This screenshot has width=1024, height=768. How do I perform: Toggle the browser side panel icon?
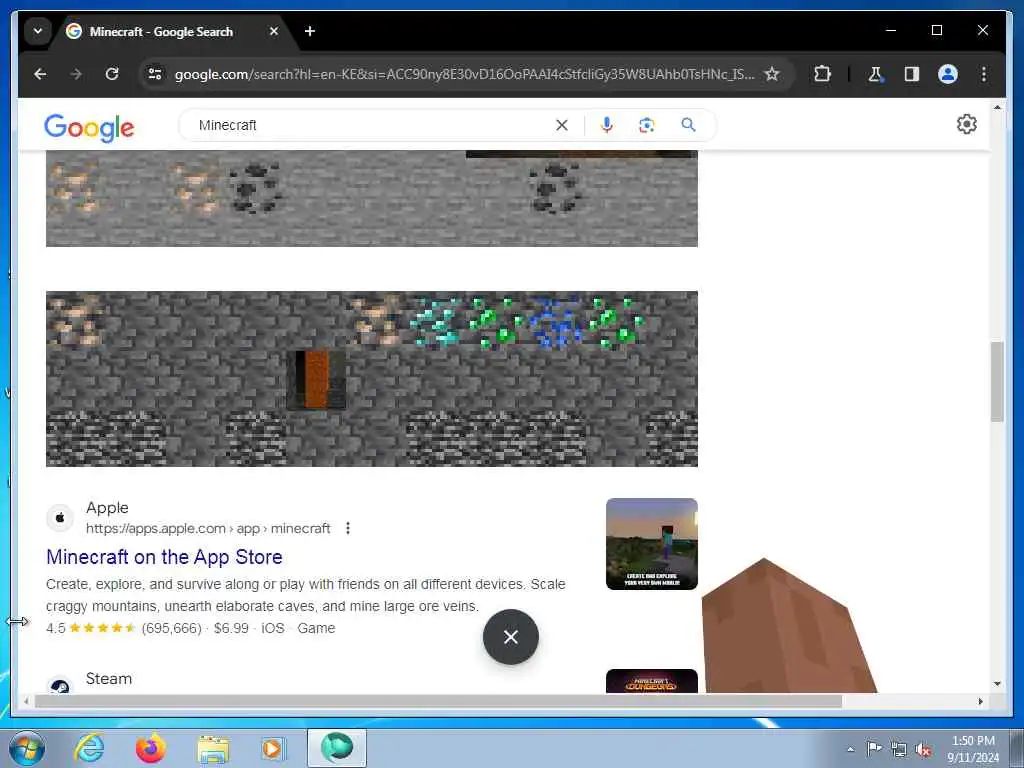click(912, 74)
